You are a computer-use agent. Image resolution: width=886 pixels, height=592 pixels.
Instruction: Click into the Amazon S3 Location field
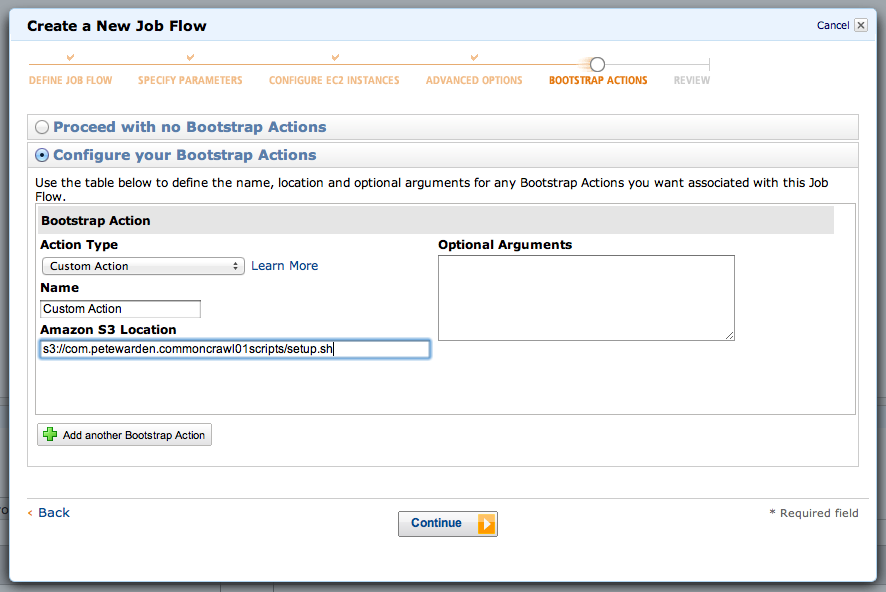coord(234,349)
